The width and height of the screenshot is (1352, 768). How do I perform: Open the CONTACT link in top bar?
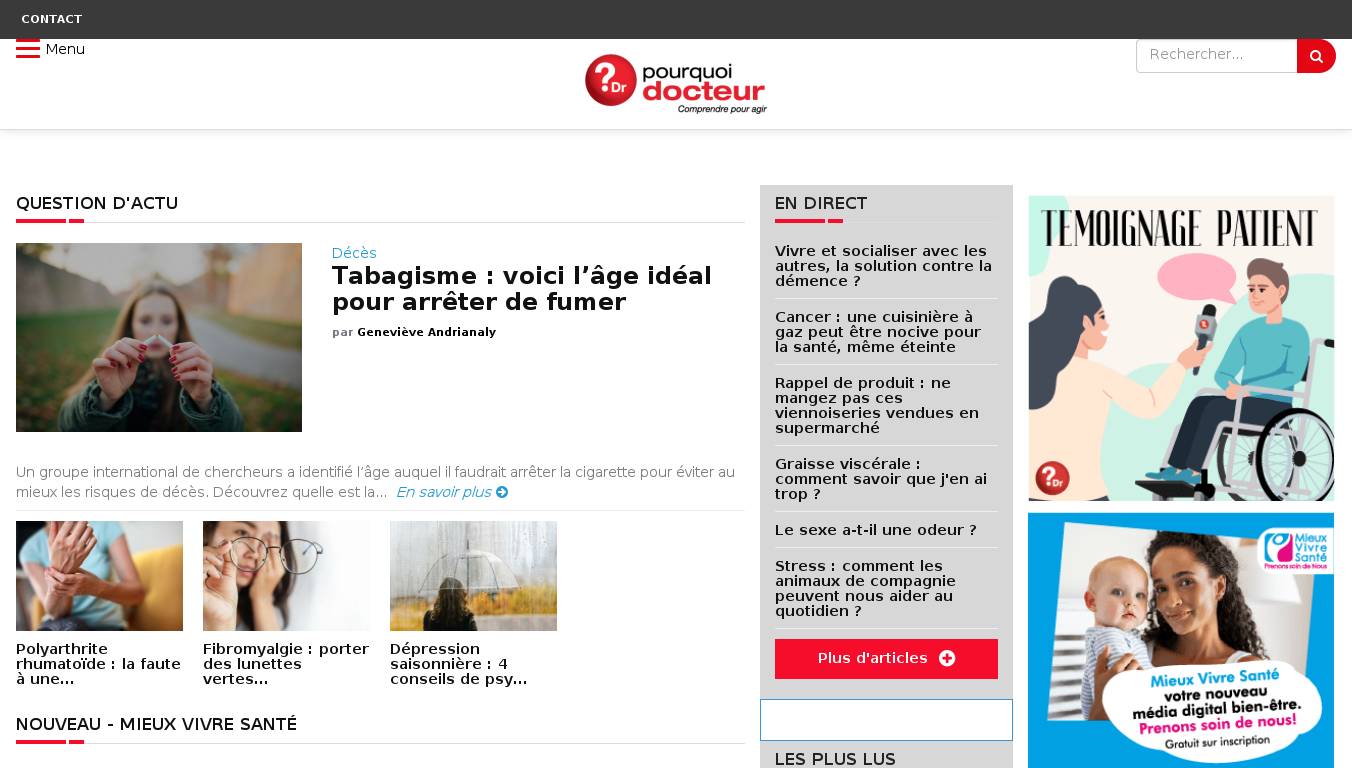pyautogui.click(x=52, y=19)
